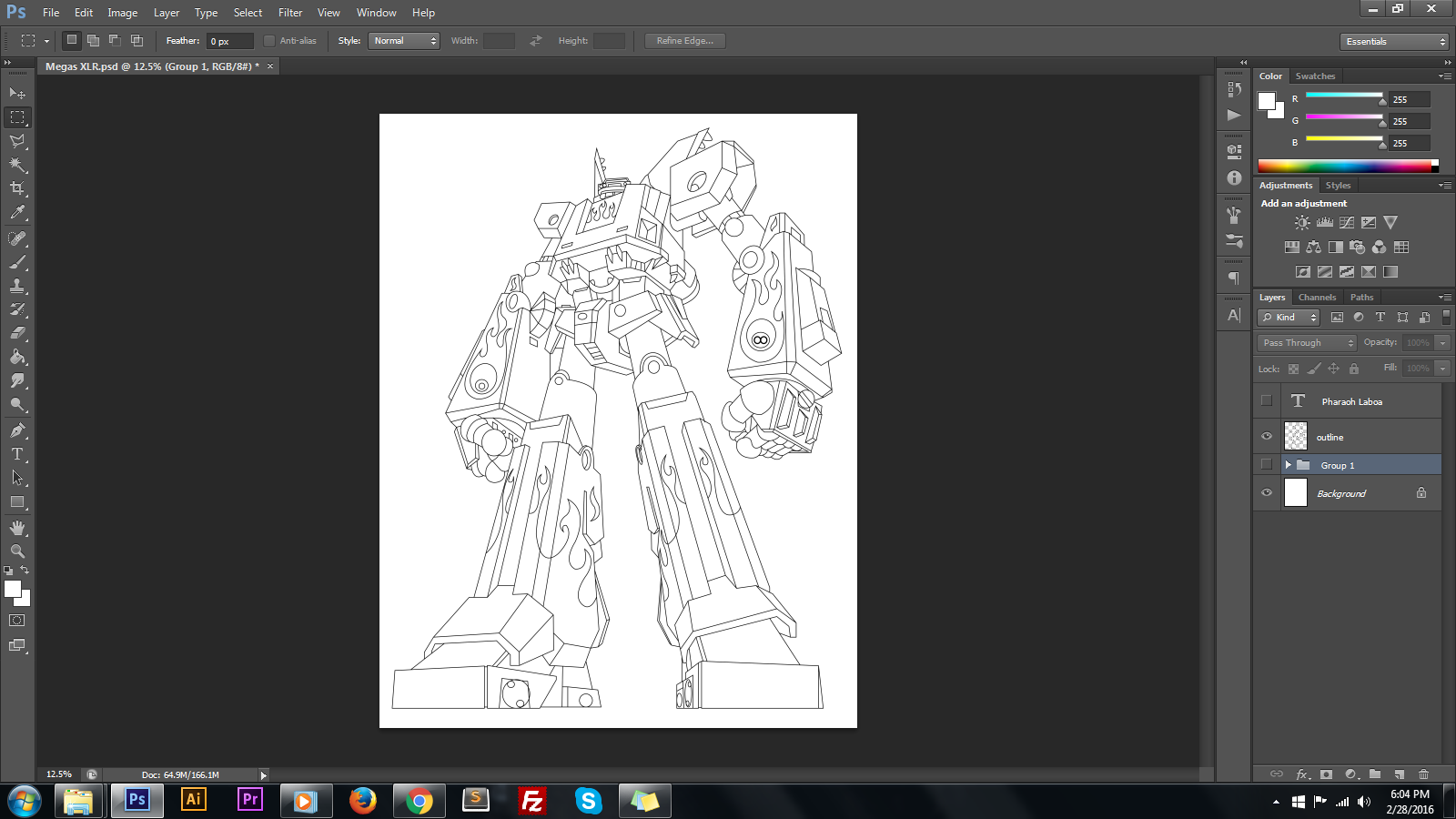The image size is (1456, 819).
Task: Select the Crop tool
Action: (x=17, y=188)
